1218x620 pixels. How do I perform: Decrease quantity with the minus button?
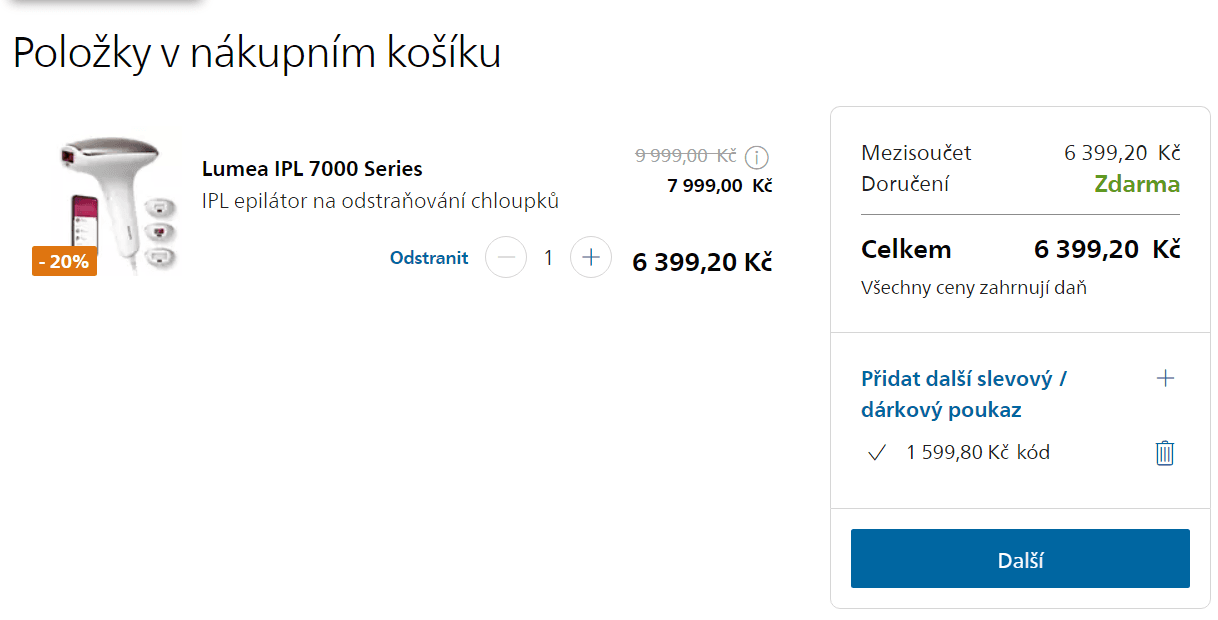pyautogui.click(x=506, y=258)
